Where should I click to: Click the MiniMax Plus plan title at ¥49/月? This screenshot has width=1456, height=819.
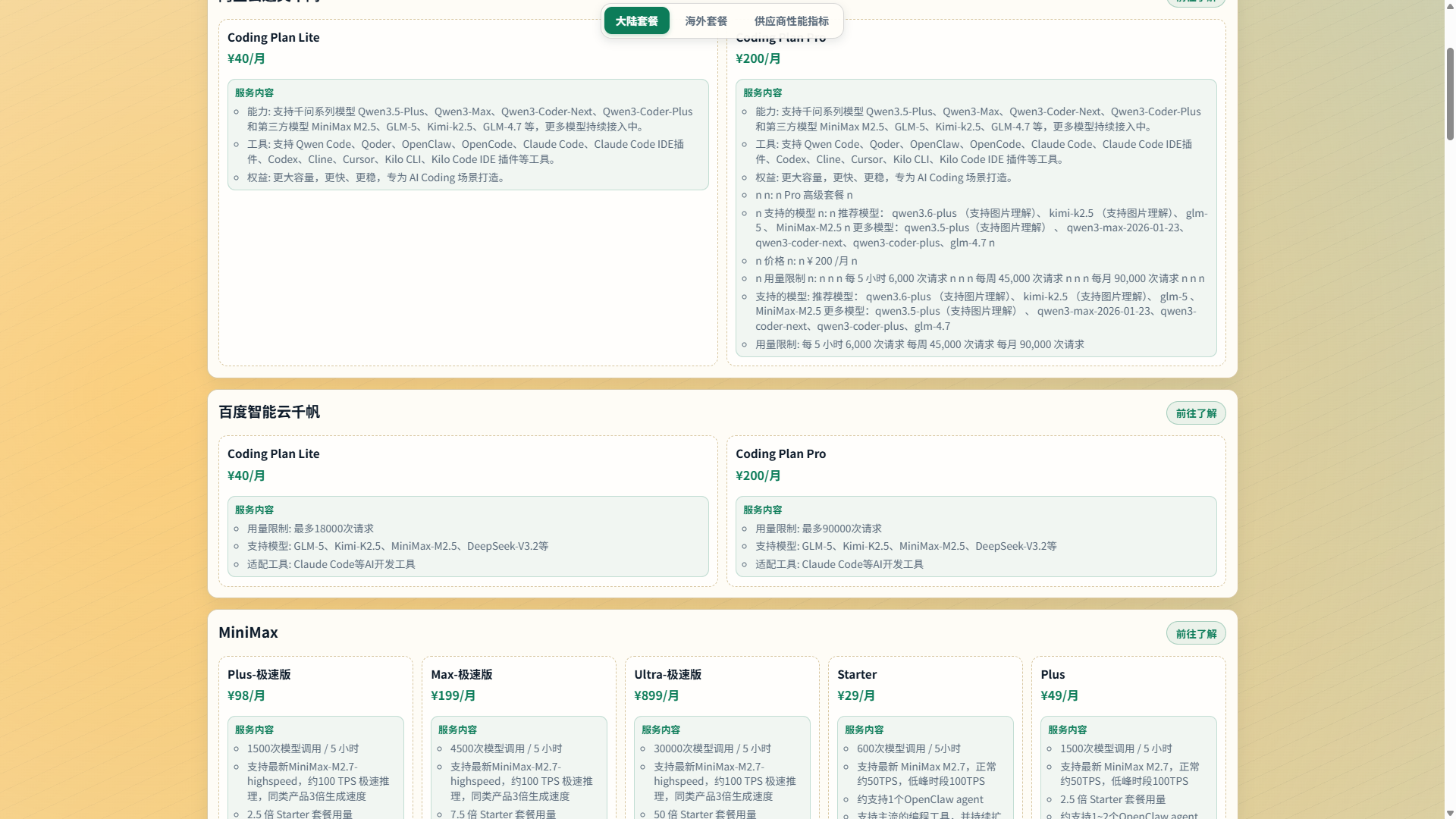1053,674
